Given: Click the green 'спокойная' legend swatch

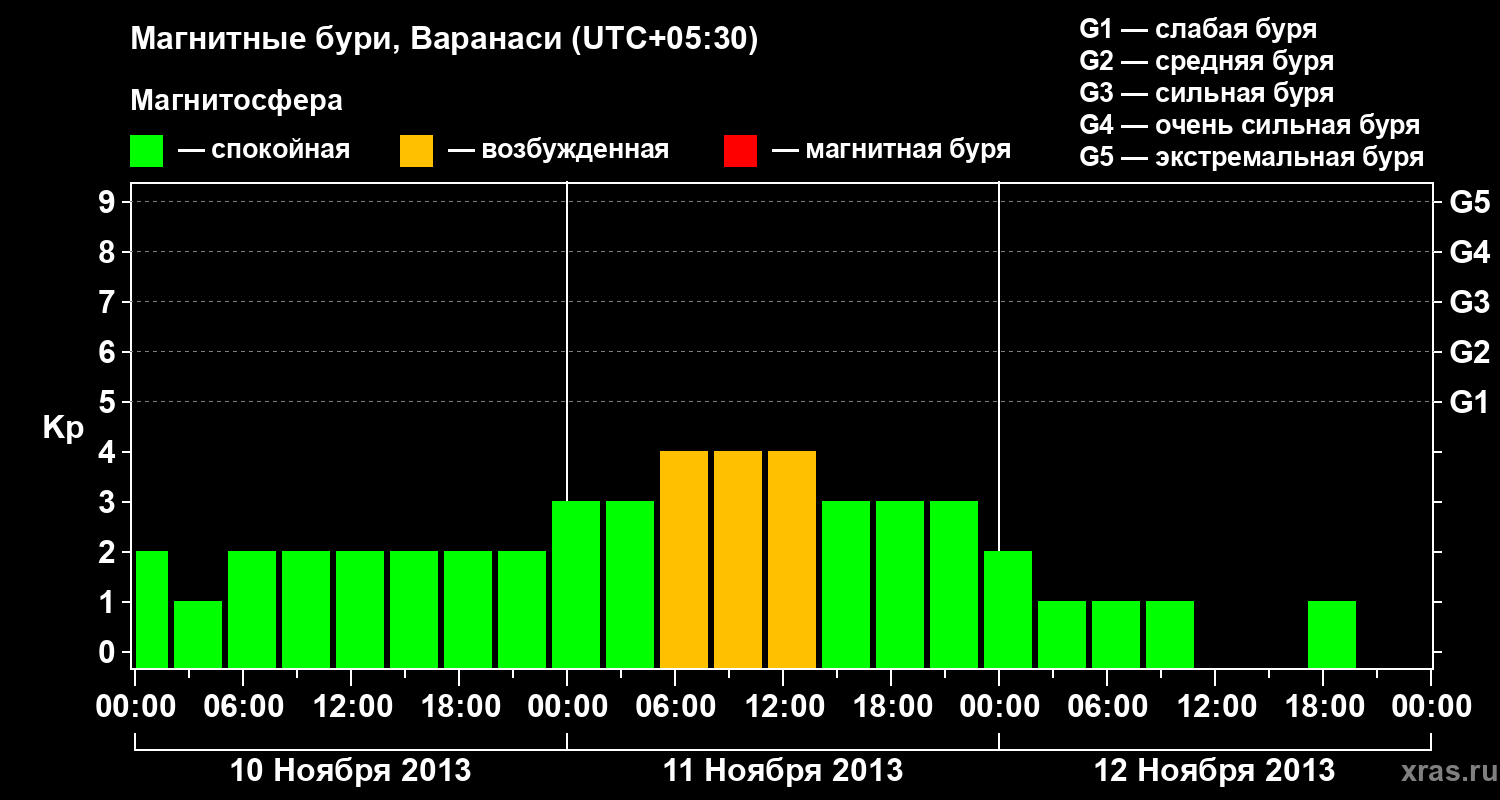Looking at the screenshot, I should pos(147,151).
